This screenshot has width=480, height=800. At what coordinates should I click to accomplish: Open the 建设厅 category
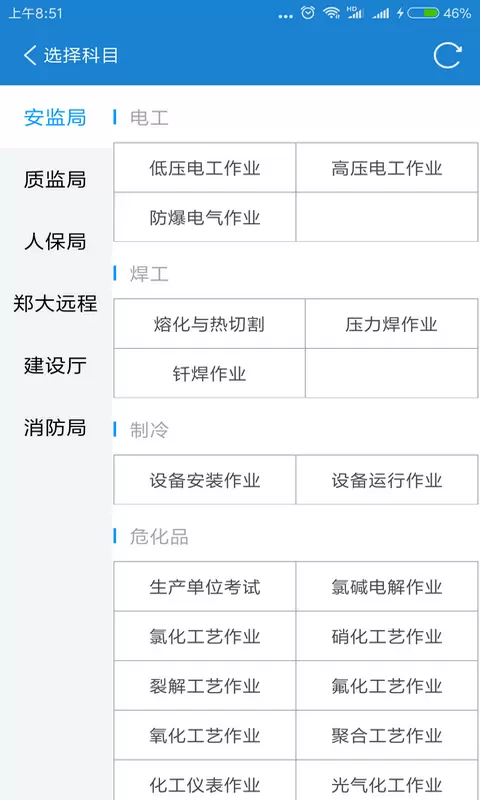point(55,366)
